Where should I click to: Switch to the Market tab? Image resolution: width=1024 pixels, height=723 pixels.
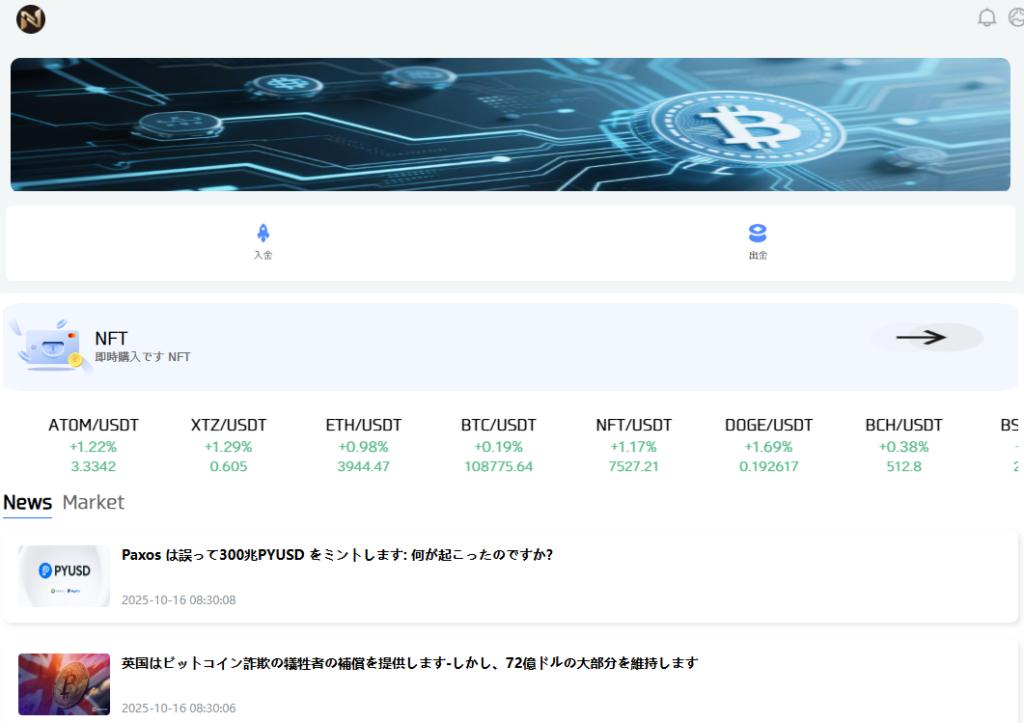point(93,502)
